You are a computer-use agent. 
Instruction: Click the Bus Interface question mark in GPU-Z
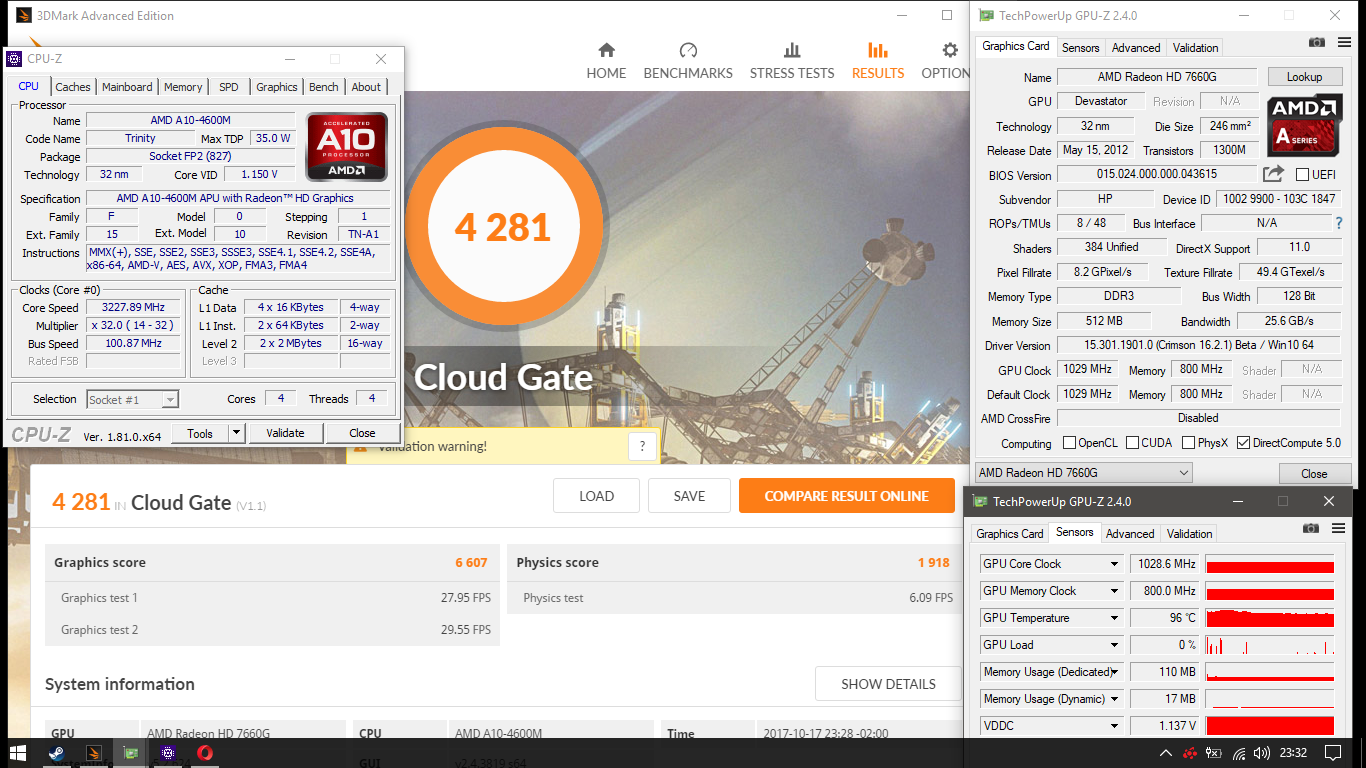[1339, 223]
